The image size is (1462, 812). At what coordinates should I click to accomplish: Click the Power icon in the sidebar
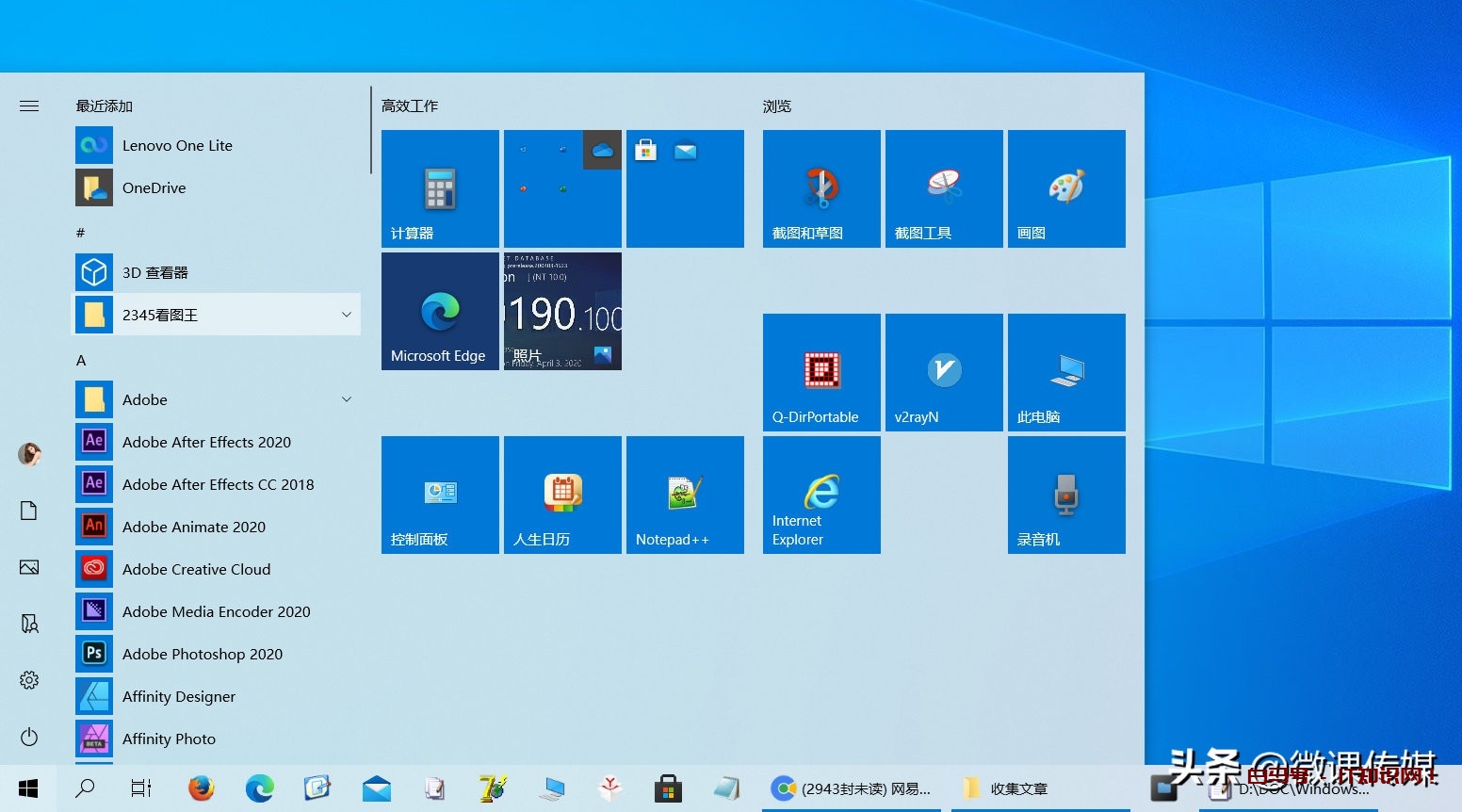(29, 737)
